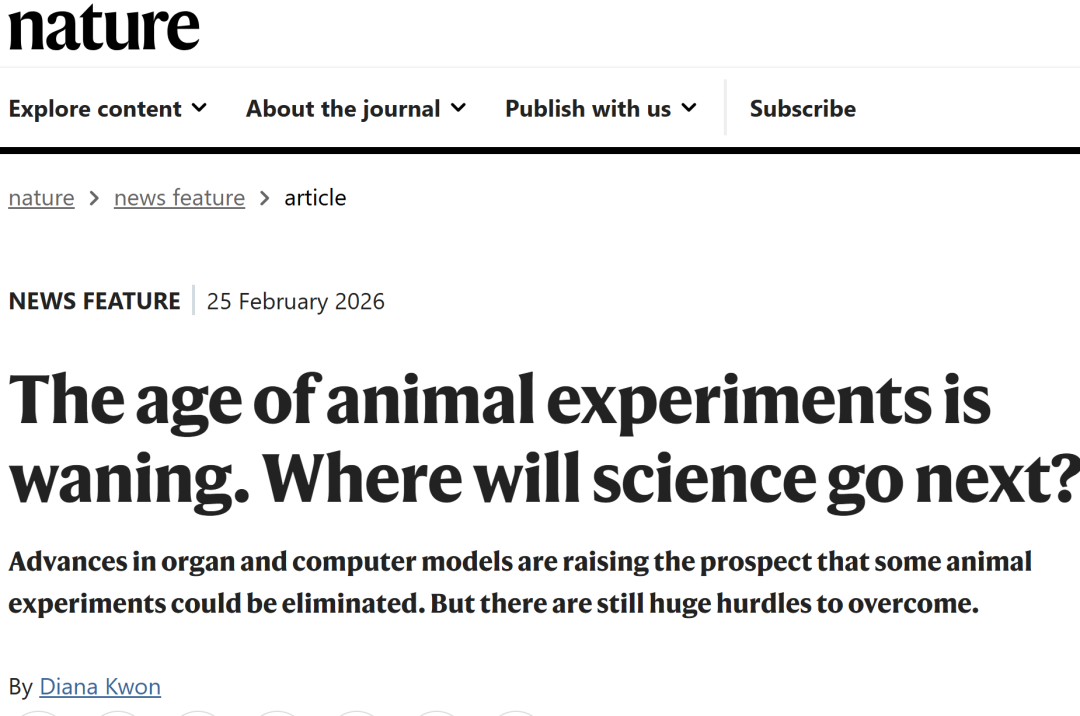Click the chevron arrow beside Publish with us
Image resolution: width=1080 pixels, height=716 pixels.
pos(689,107)
